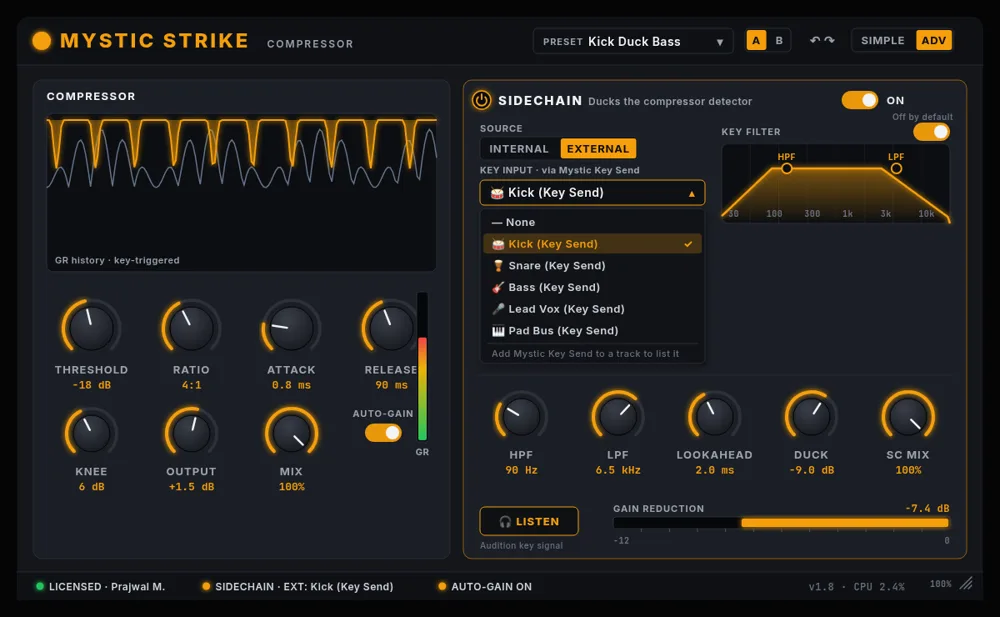Select INTERNAL sidechain source
This screenshot has width=1000, height=617.
[x=519, y=149]
